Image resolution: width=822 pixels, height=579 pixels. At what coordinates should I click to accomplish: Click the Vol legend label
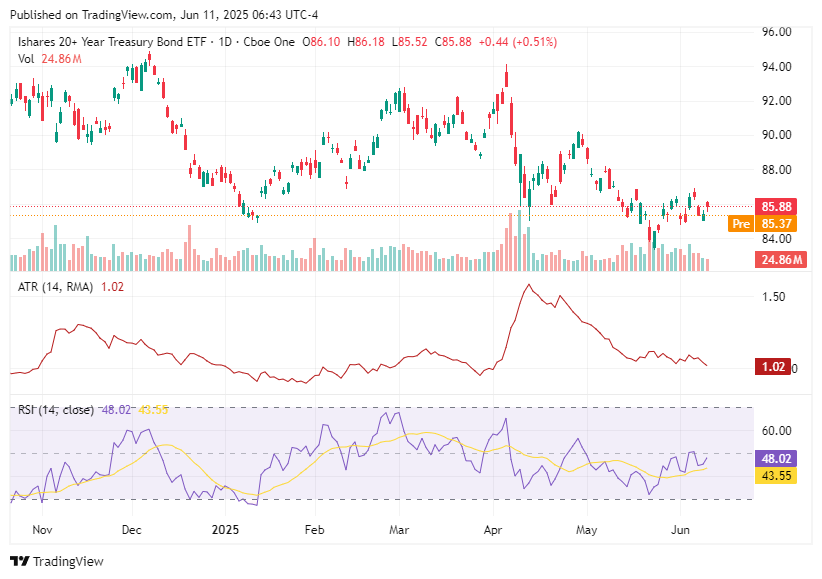pyautogui.click(x=26, y=59)
